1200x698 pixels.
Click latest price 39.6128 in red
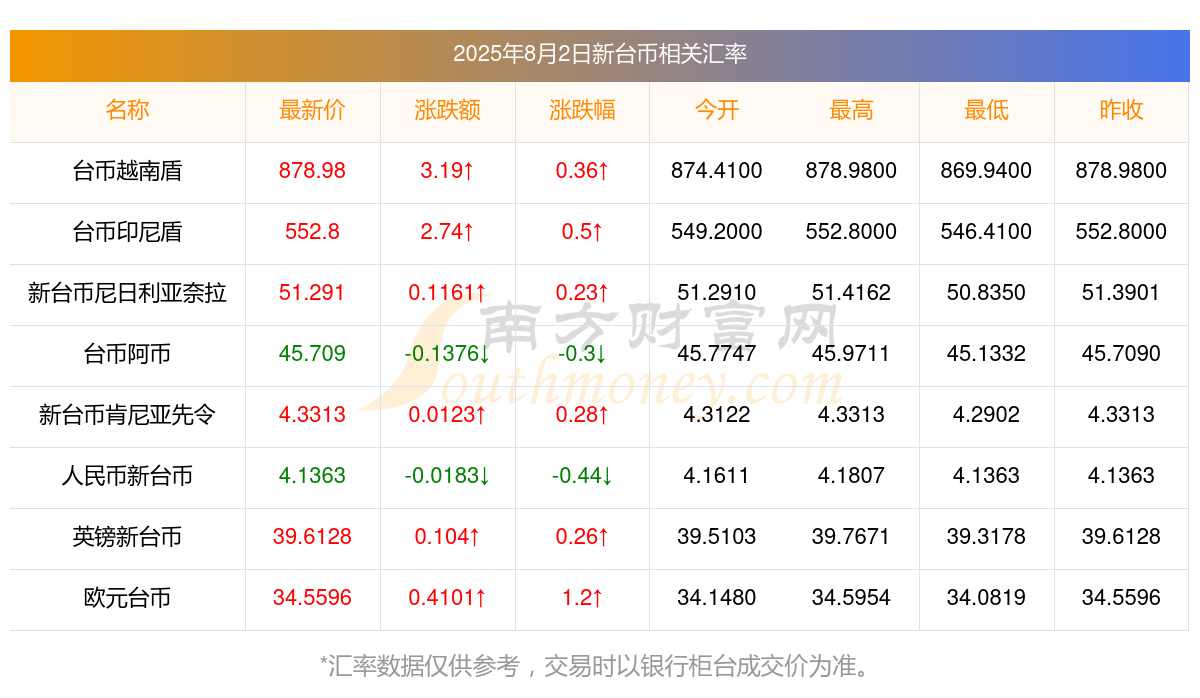(313, 537)
